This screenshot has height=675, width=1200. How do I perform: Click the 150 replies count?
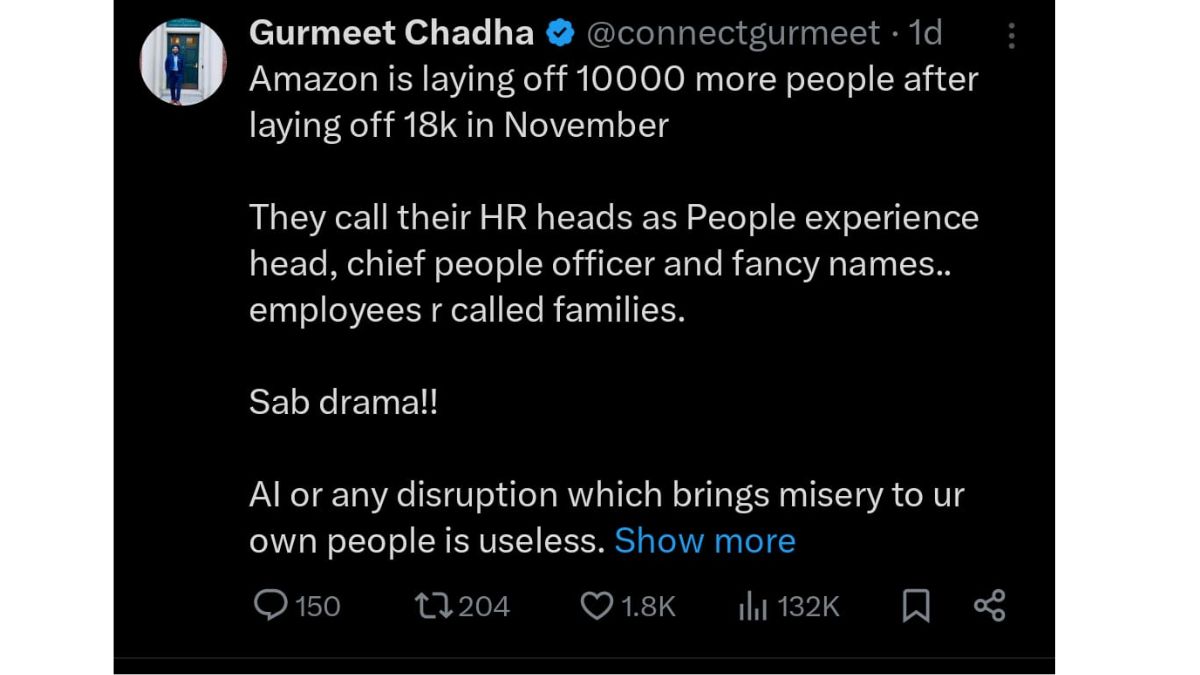(318, 606)
